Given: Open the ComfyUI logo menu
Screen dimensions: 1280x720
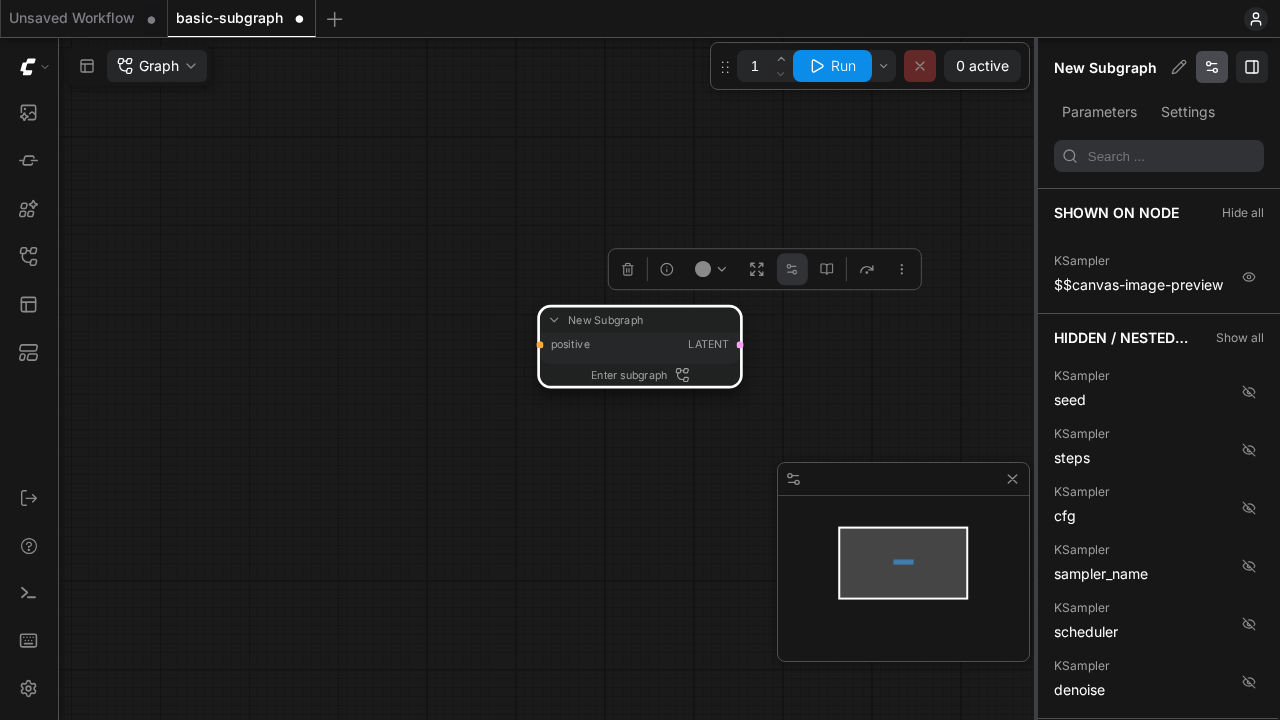Looking at the screenshot, I should point(34,66).
